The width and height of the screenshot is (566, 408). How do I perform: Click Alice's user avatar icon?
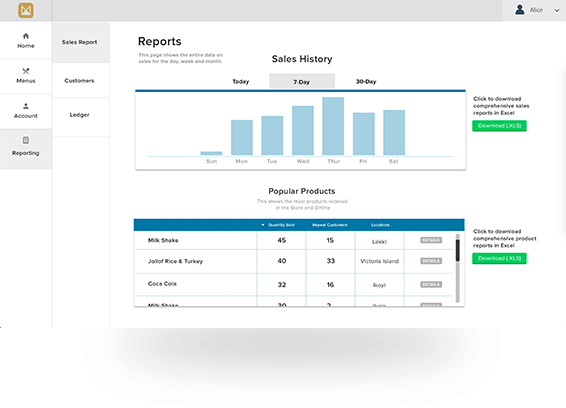coord(520,10)
